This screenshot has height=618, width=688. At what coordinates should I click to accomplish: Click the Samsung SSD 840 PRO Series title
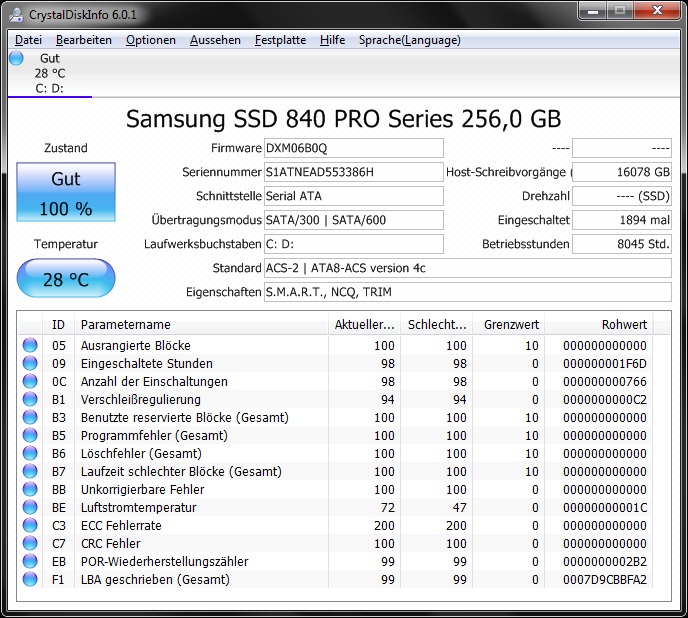click(x=344, y=119)
